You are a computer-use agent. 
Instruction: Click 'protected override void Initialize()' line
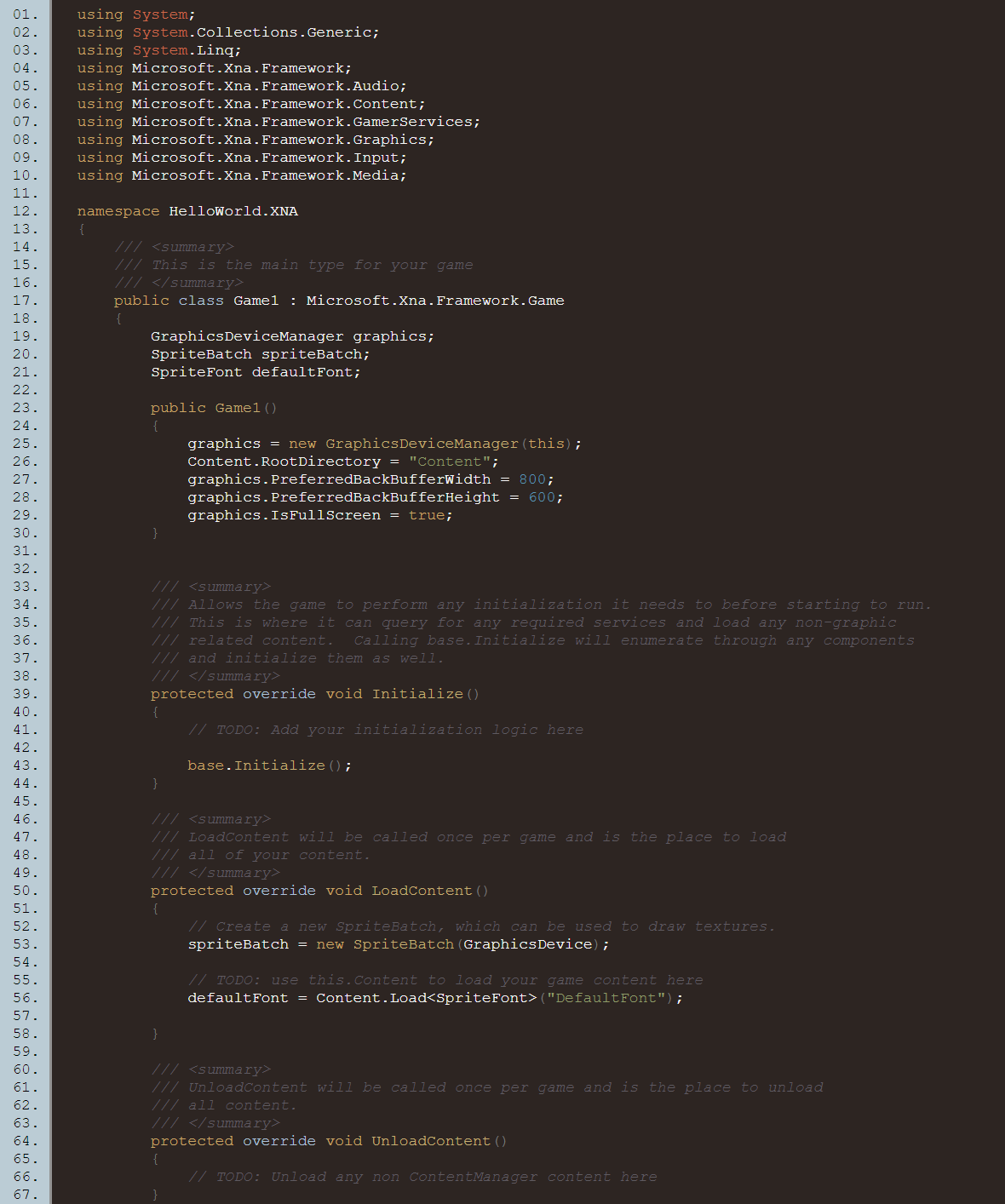tap(315, 694)
